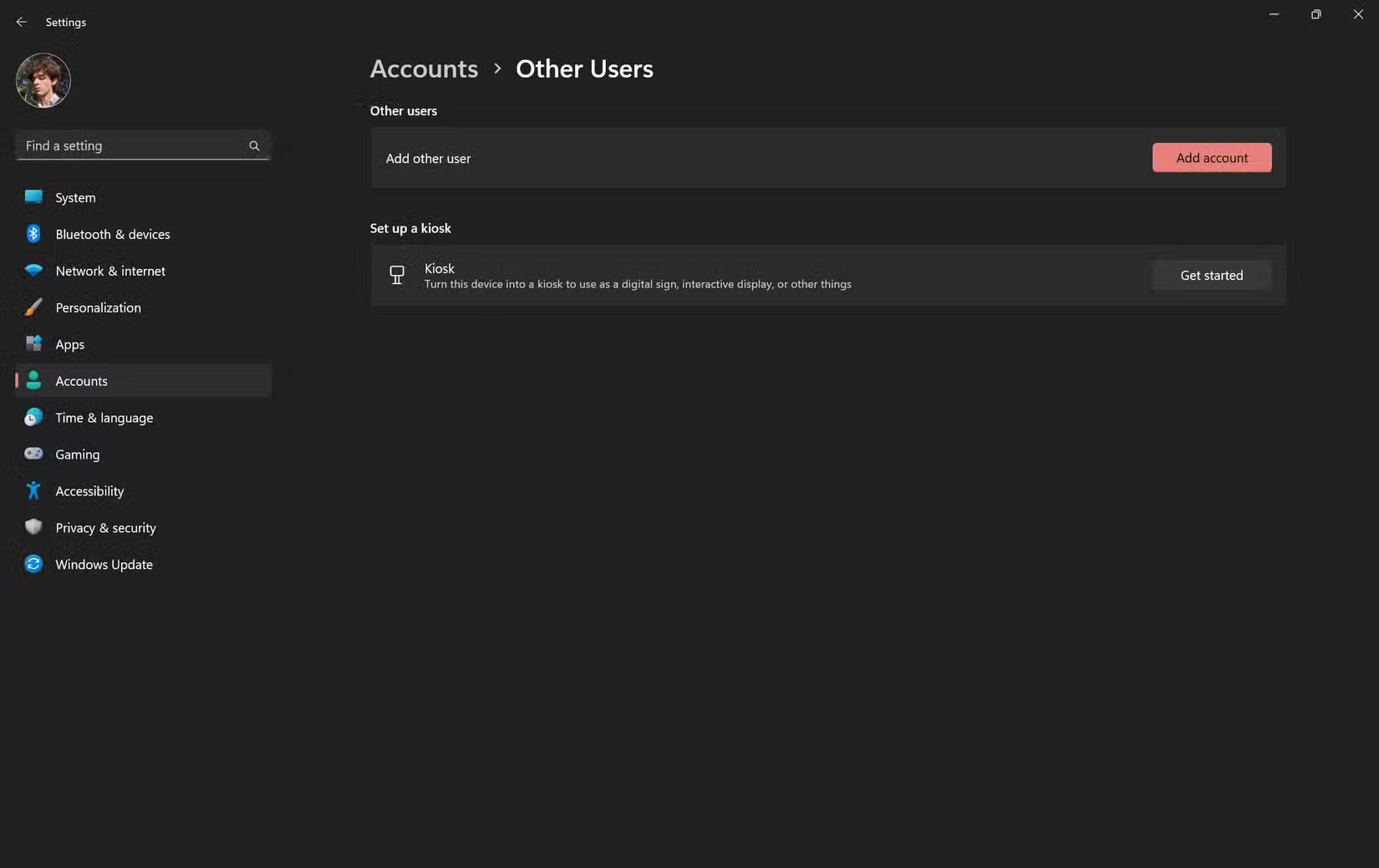Open Windows Update via its icon
The height and width of the screenshot is (868, 1379).
coord(33,564)
